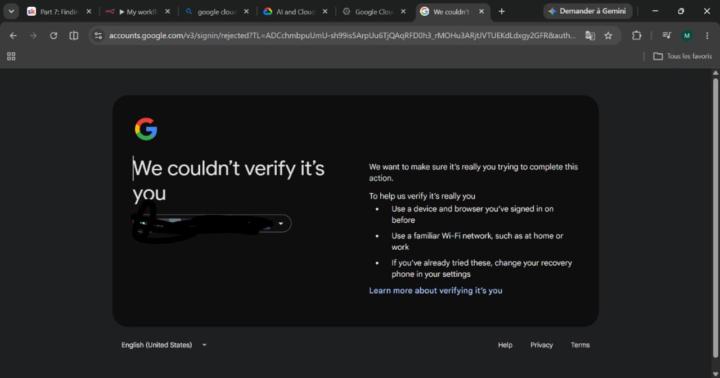Restore down the browser window
Screen dimensions: 720x378
pos(681,11)
